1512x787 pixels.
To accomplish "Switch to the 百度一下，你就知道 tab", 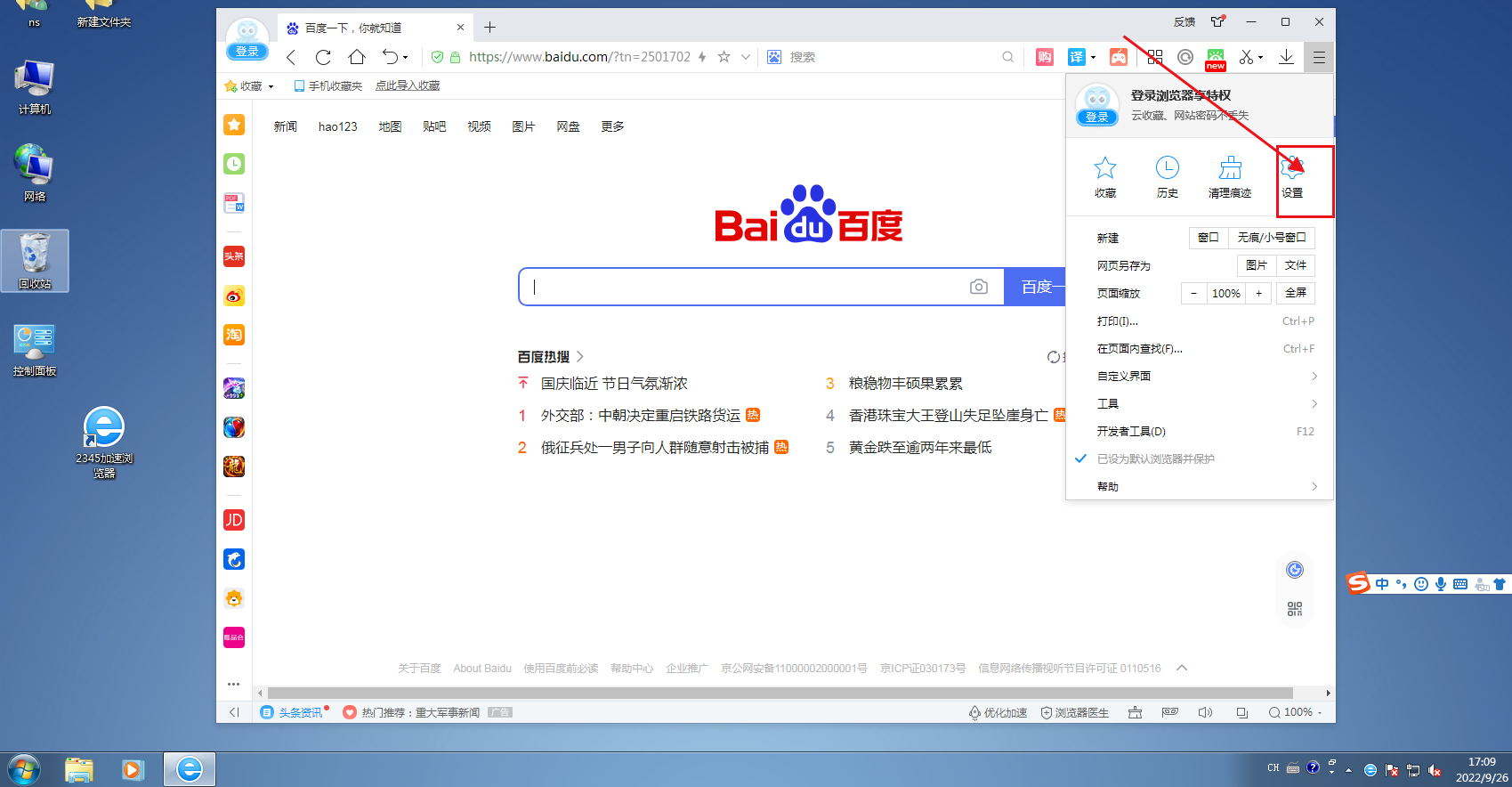I will click(375, 28).
